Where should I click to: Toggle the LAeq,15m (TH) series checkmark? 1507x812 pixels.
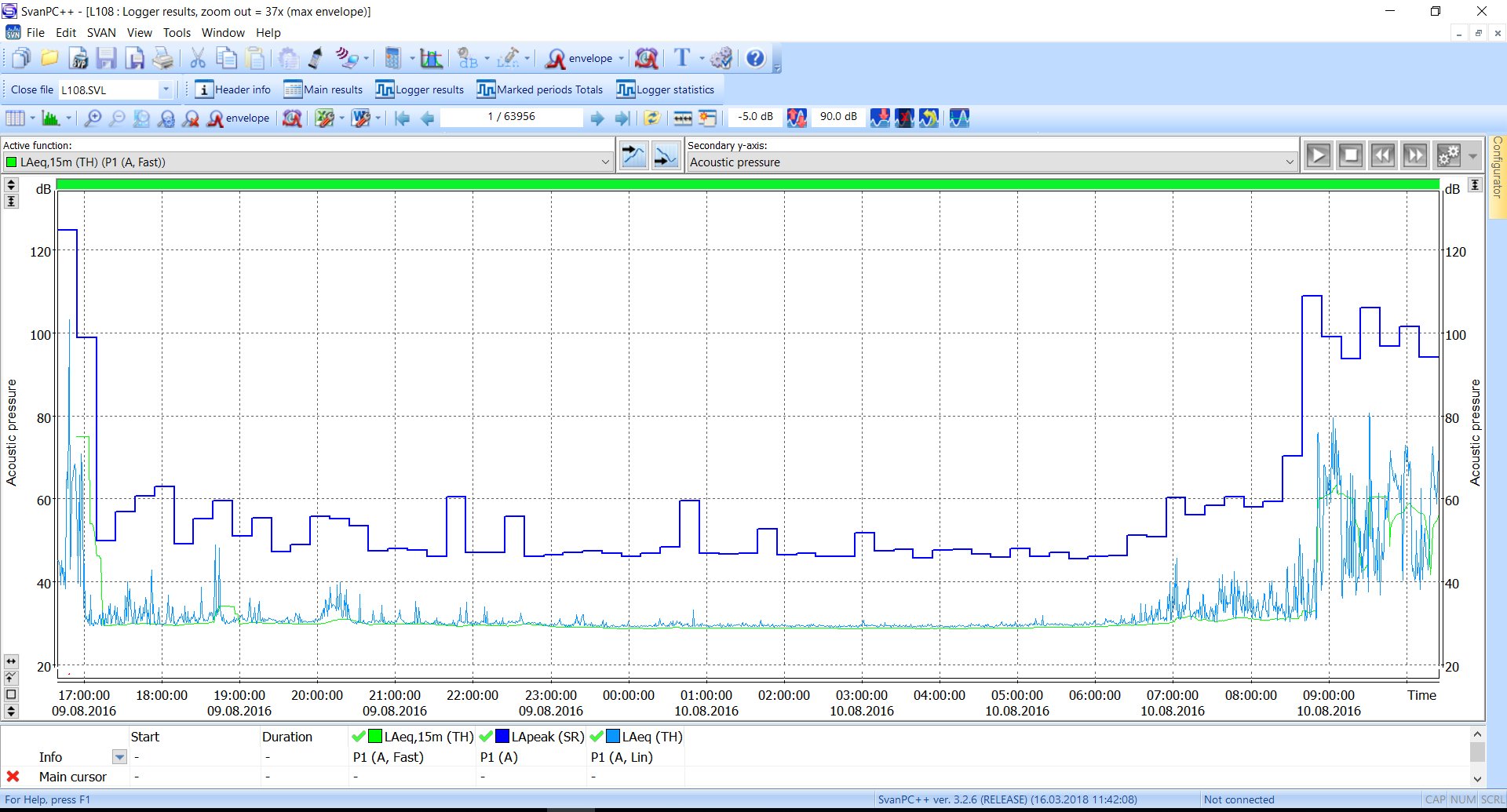359,737
